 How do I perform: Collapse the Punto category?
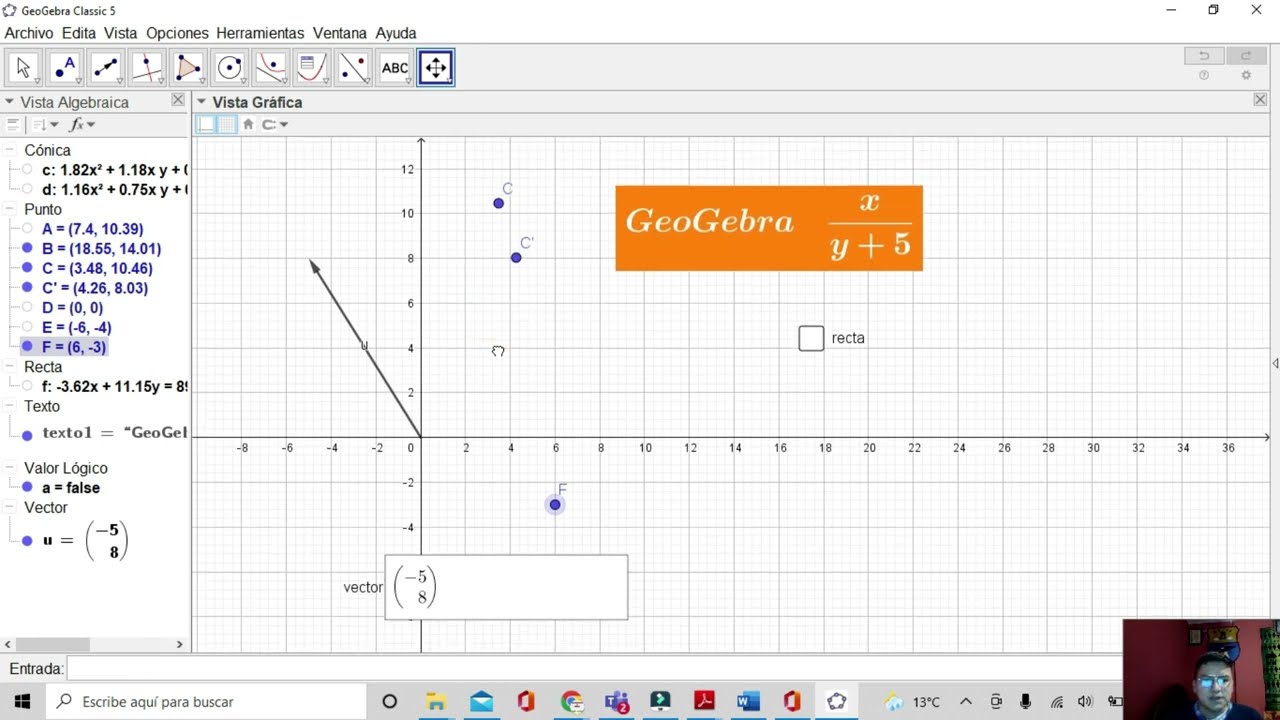[x=10, y=209]
